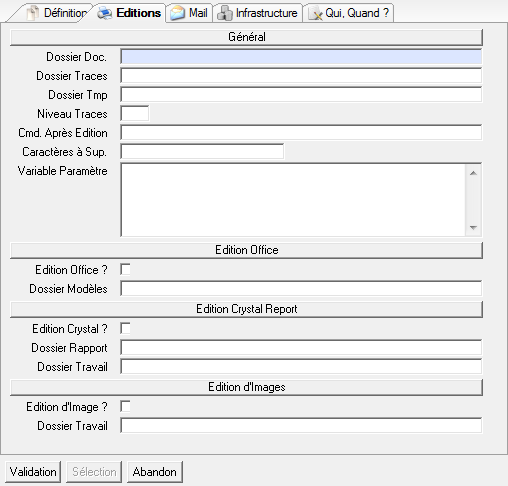Click the Variable Paramètre scrollbar down arrow
Screen dimensions: 508x486
473,228
